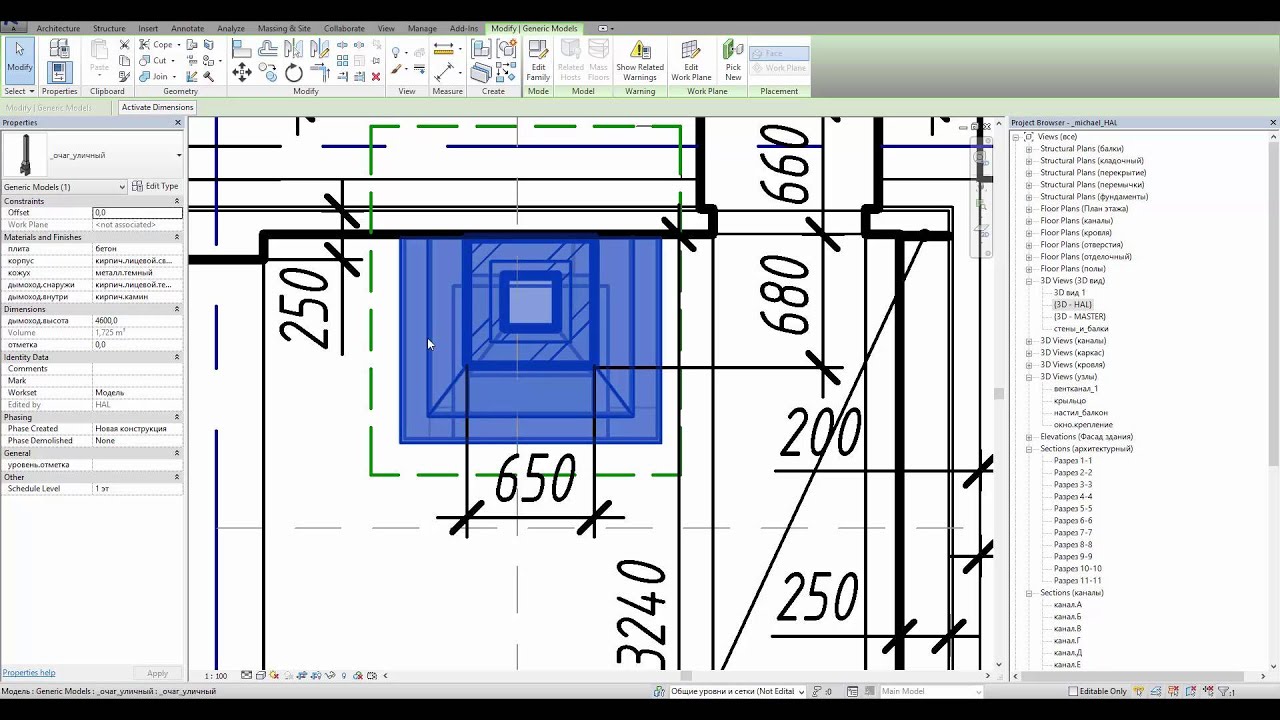Click the Measure between two references tool

(444, 48)
